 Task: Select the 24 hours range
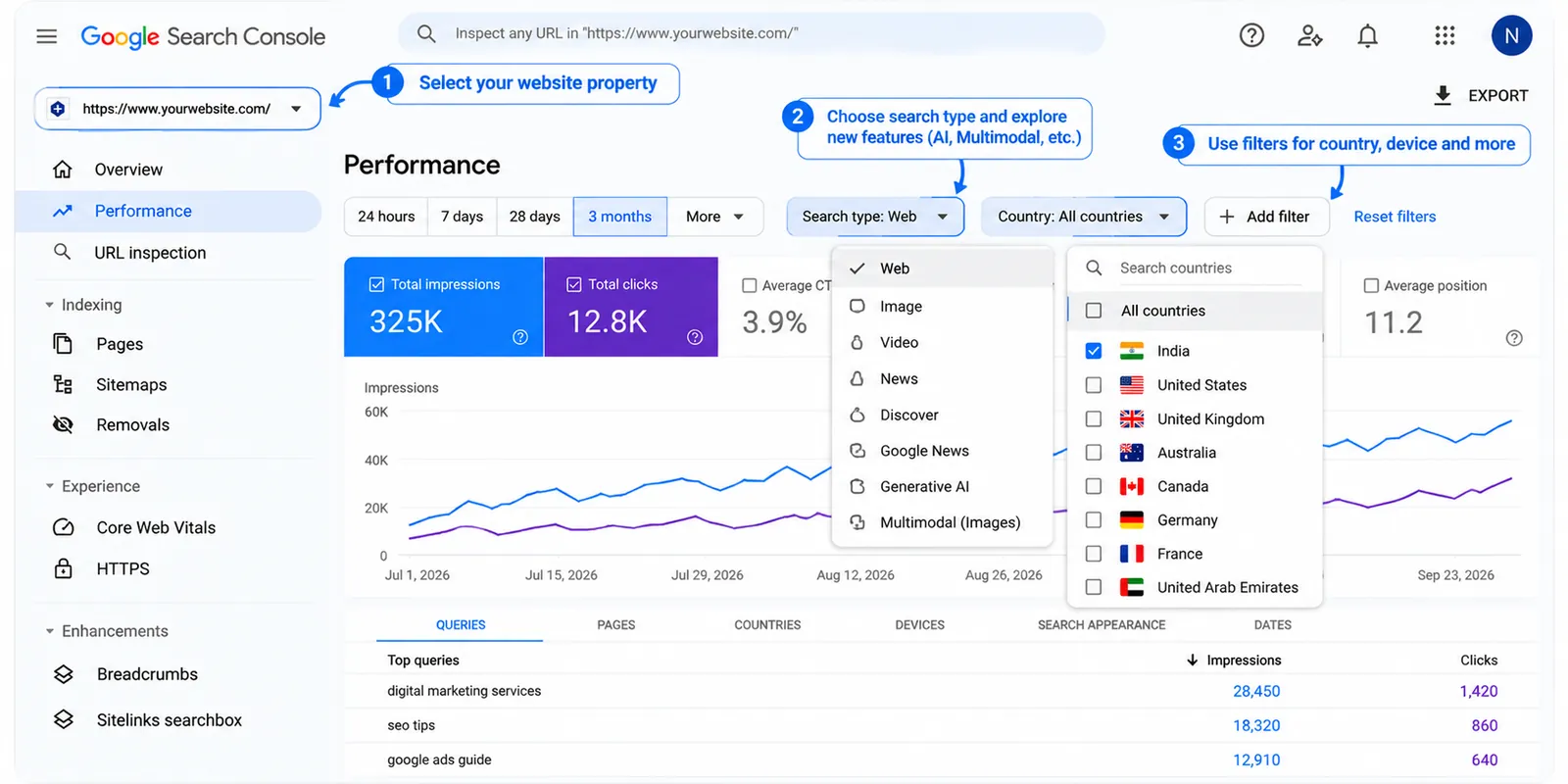click(386, 217)
